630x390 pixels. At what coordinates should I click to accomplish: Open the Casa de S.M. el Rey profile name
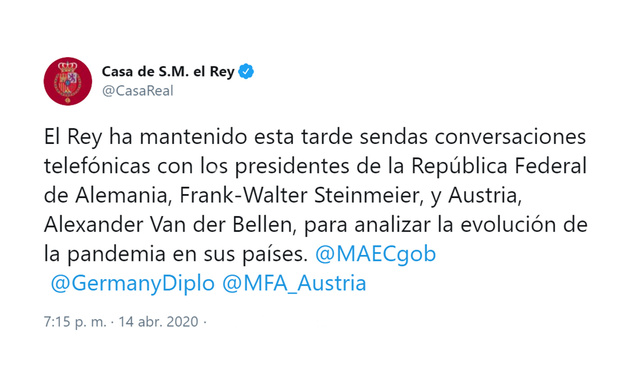point(168,71)
